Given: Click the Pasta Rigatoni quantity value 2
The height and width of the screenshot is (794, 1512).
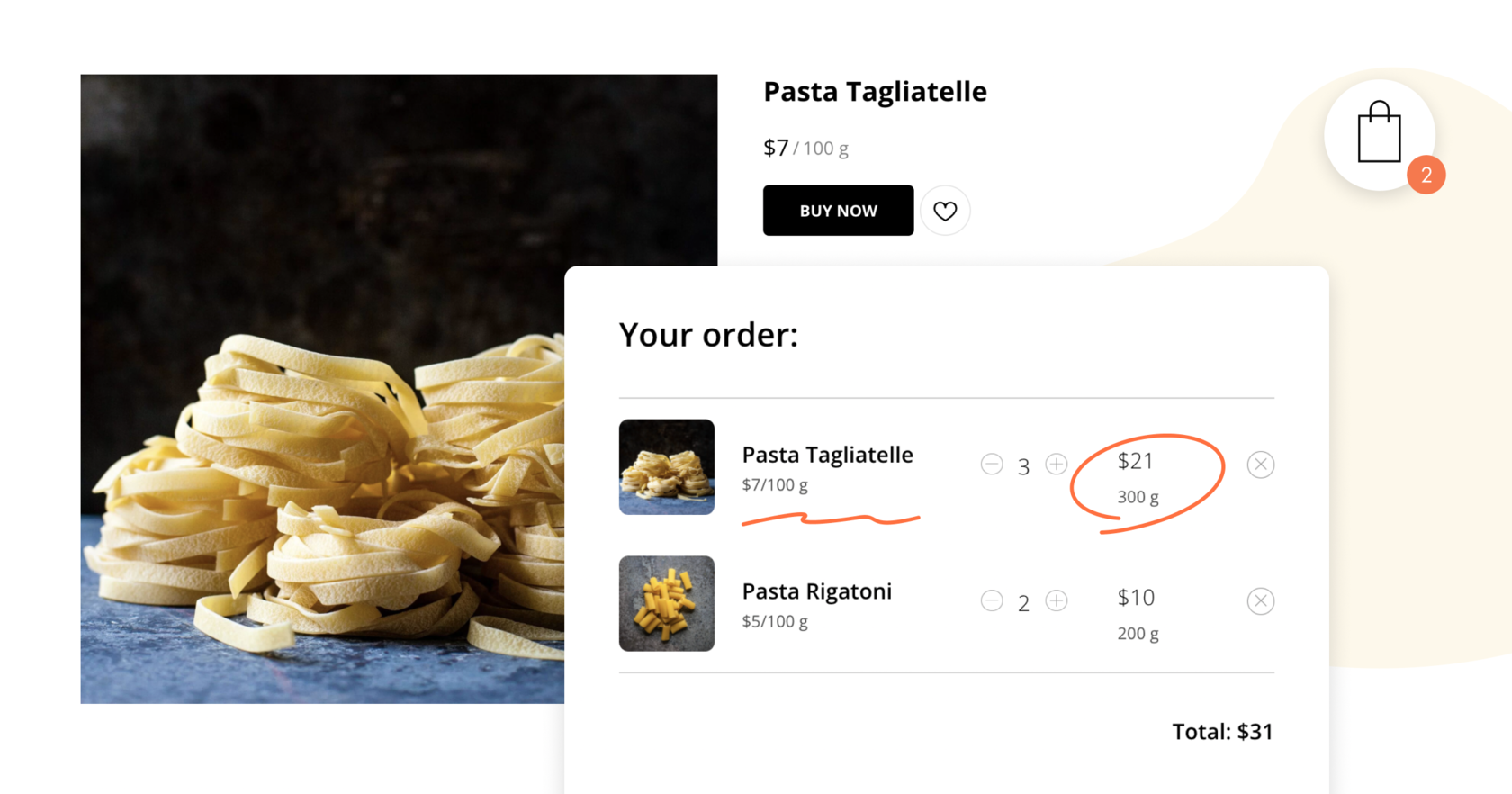Looking at the screenshot, I should pos(1023,603).
